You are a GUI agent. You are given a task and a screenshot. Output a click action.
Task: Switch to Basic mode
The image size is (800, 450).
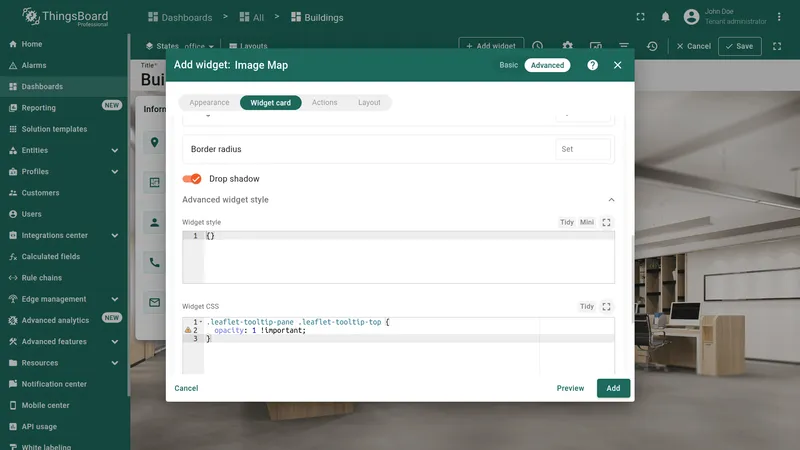tap(508, 65)
